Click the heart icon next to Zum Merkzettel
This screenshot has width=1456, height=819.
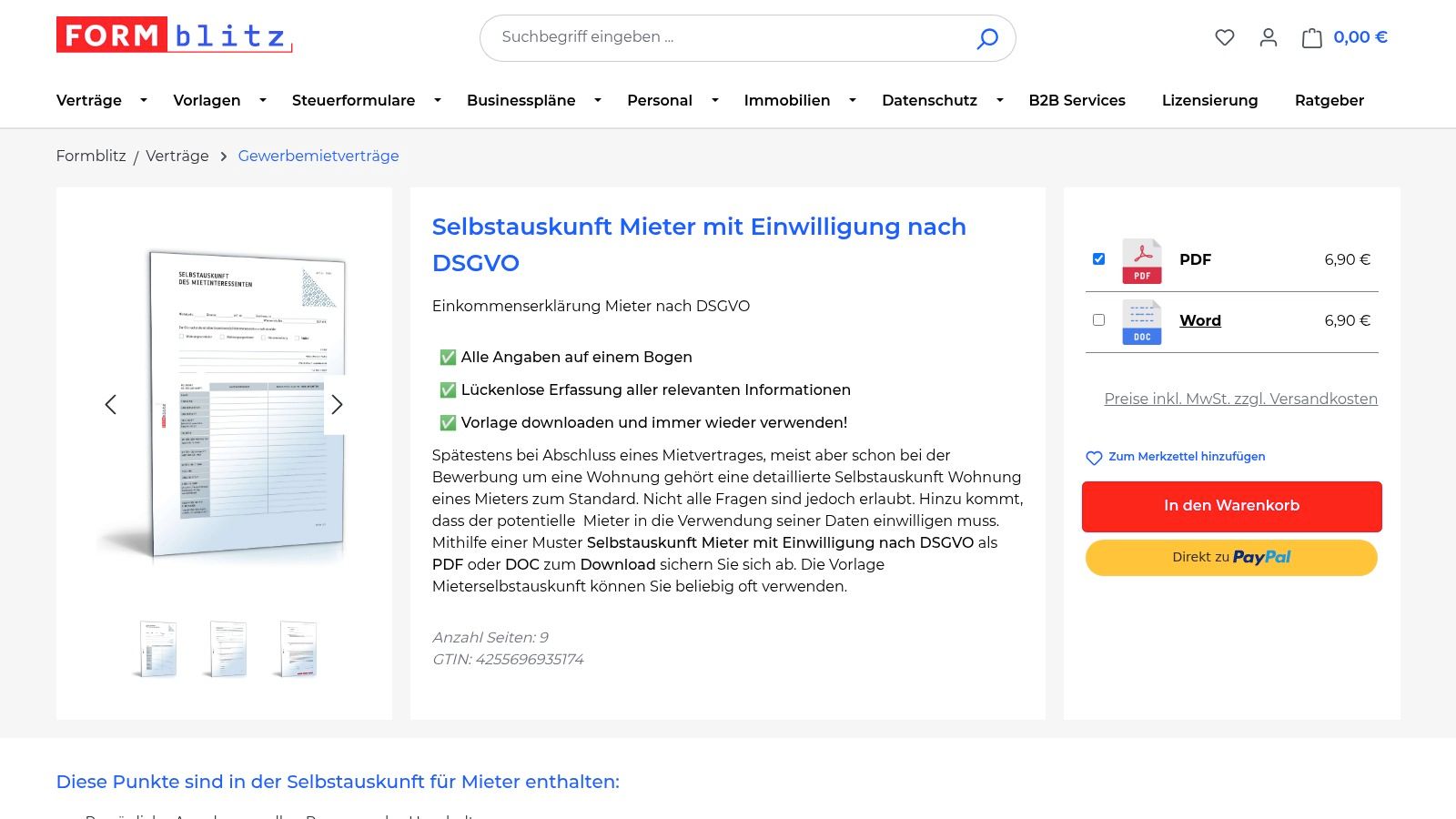[1093, 458]
